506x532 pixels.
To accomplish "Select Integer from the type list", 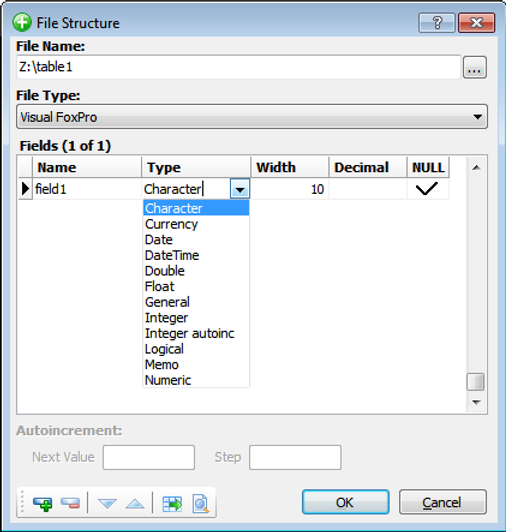I will pyautogui.click(x=196, y=318).
